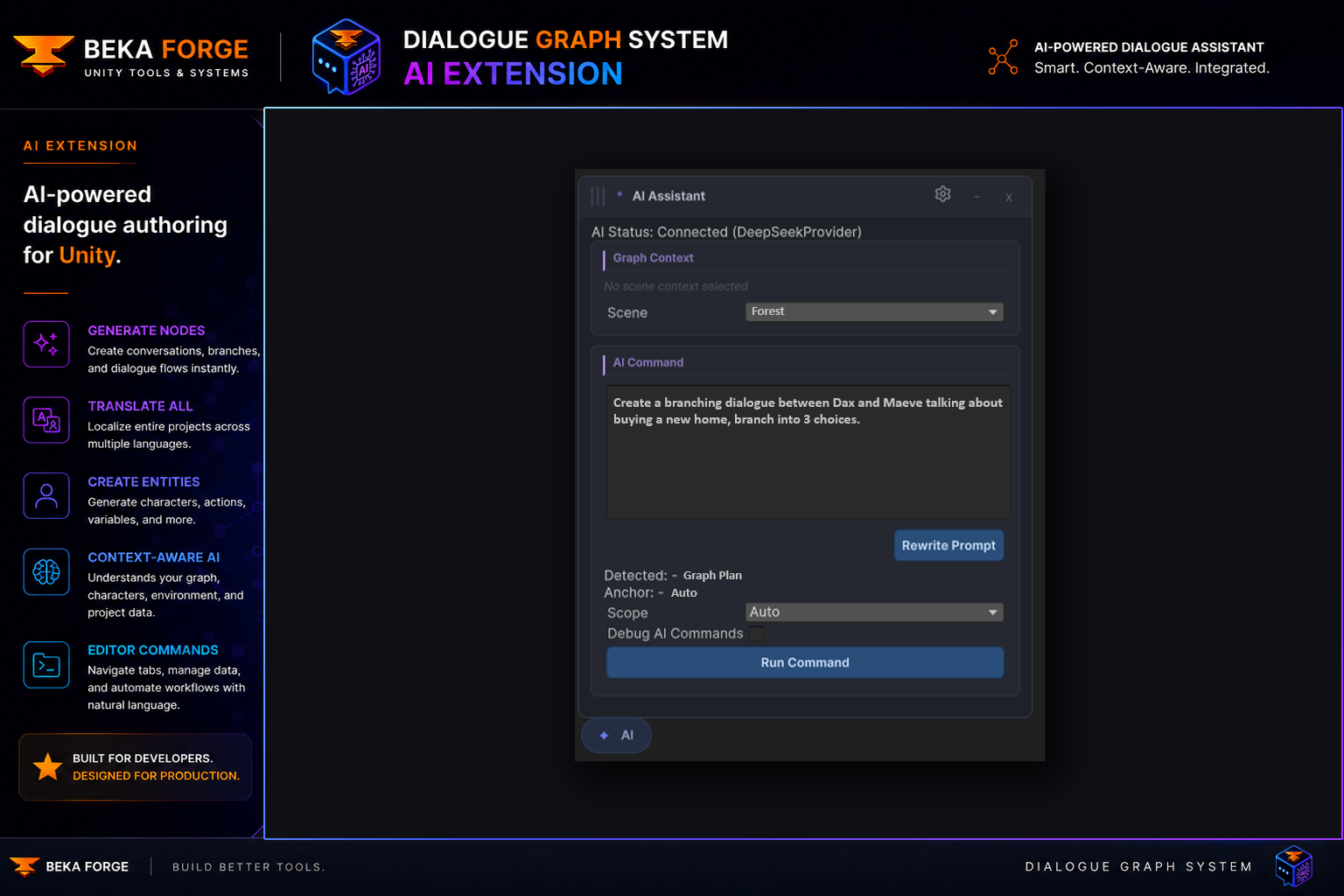Minimize the AI Assistant panel
1344x896 pixels.
pyautogui.click(x=976, y=197)
